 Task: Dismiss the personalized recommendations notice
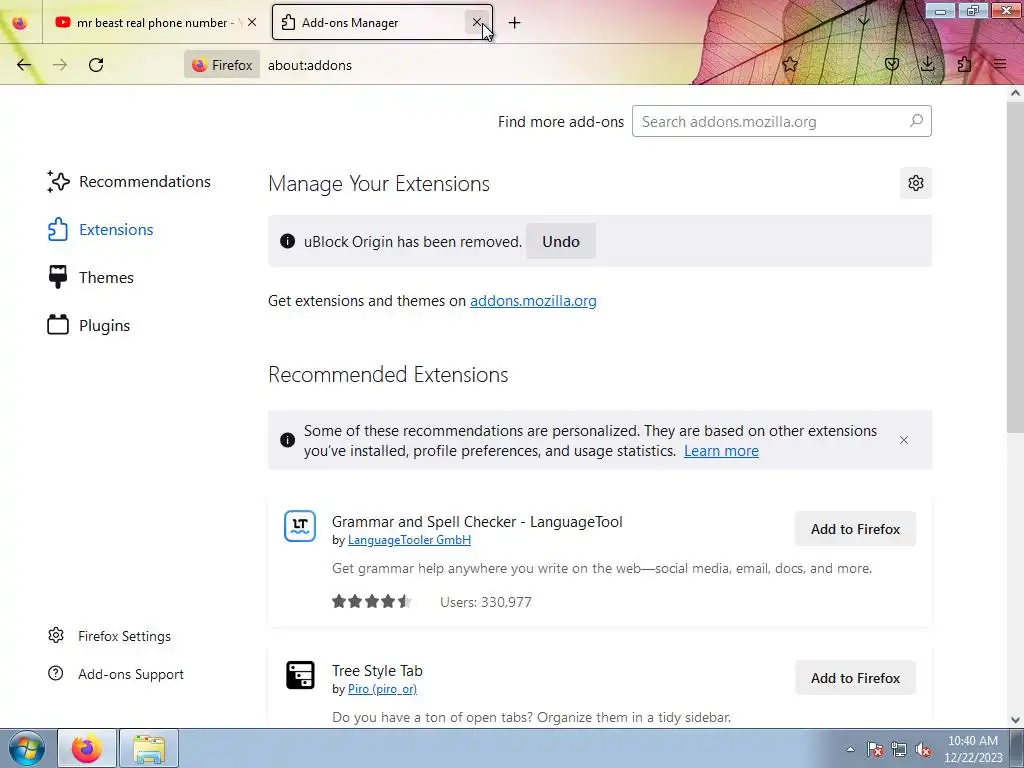pos(904,440)
